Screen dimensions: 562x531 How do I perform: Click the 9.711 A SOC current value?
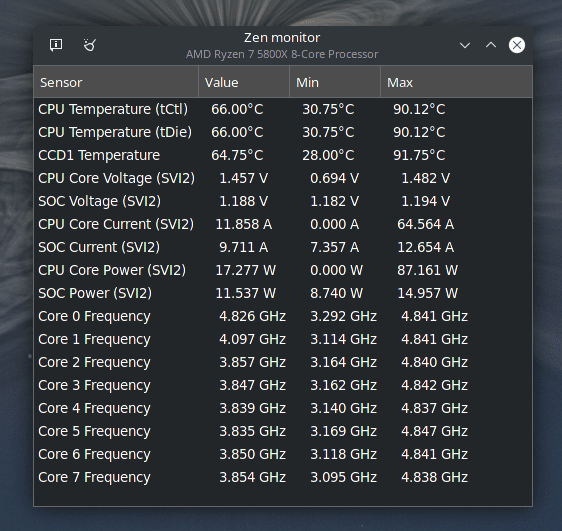tap(244, 247)
